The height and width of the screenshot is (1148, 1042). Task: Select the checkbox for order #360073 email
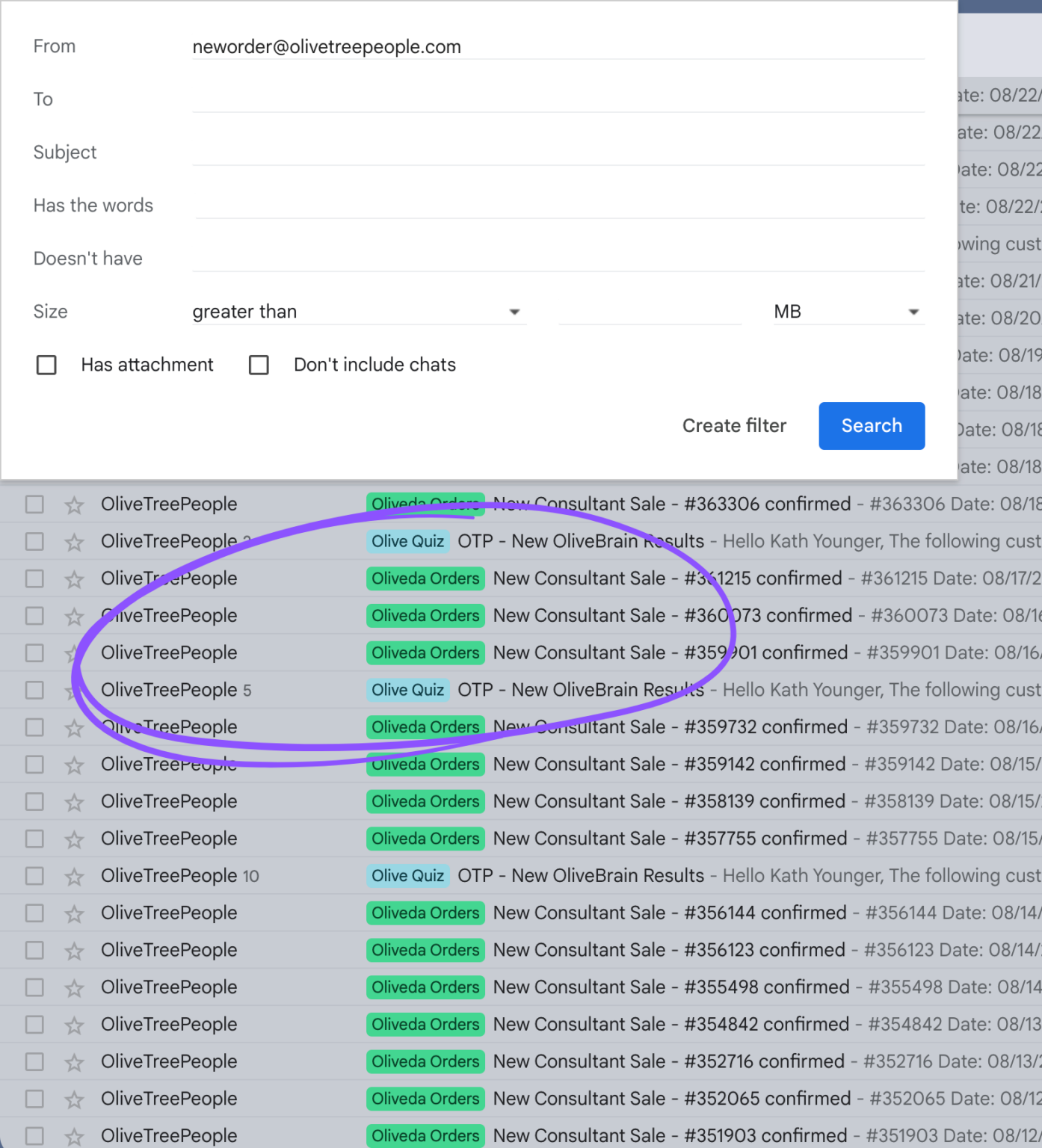point(34,616)
